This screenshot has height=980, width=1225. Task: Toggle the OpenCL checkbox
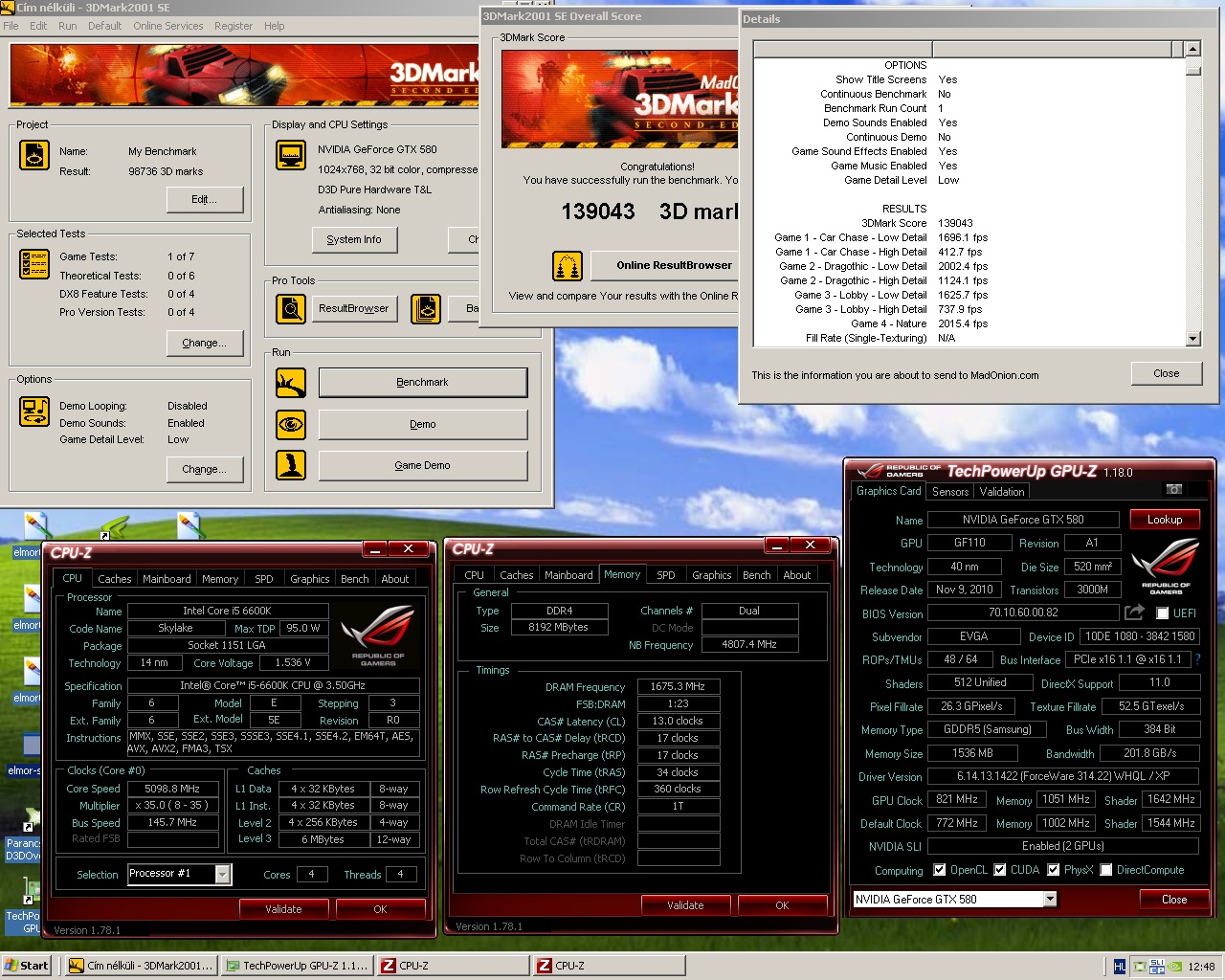pyautogui.click(x=941, y=870)
